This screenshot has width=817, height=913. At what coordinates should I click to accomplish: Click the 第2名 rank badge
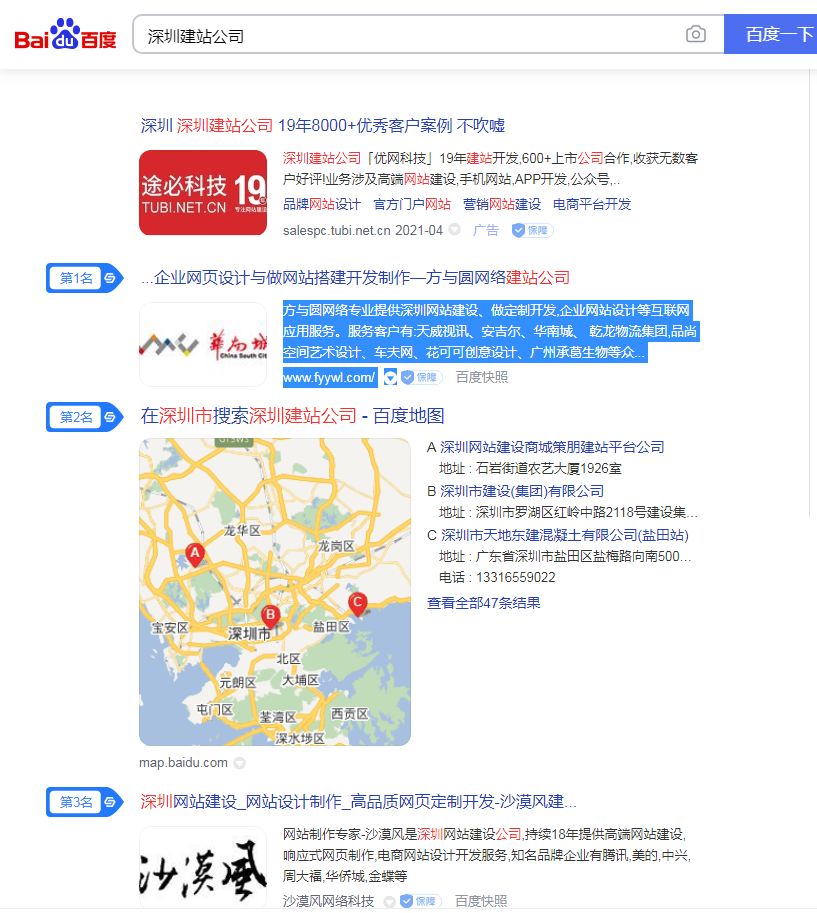83,417
